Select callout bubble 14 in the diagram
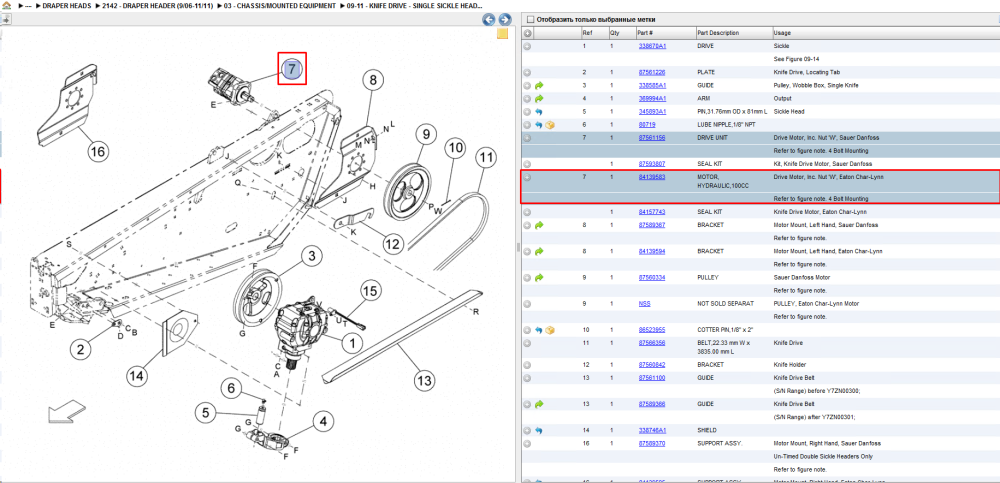 (136, 376)
